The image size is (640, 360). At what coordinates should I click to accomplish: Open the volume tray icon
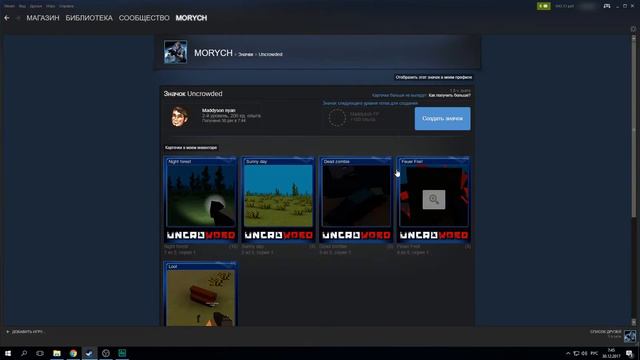point(584,353)
